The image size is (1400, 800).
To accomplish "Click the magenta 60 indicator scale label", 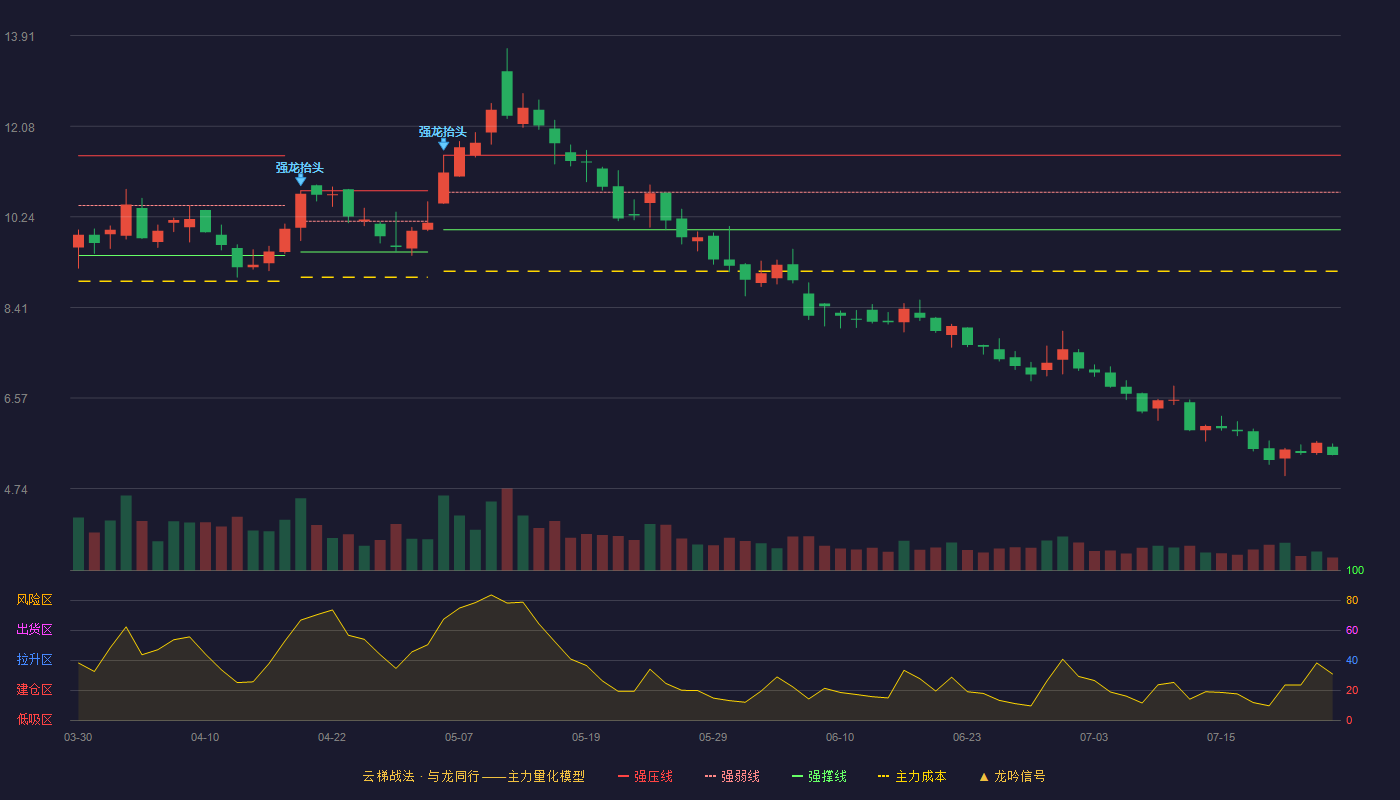I will (x=1352, y=630).
